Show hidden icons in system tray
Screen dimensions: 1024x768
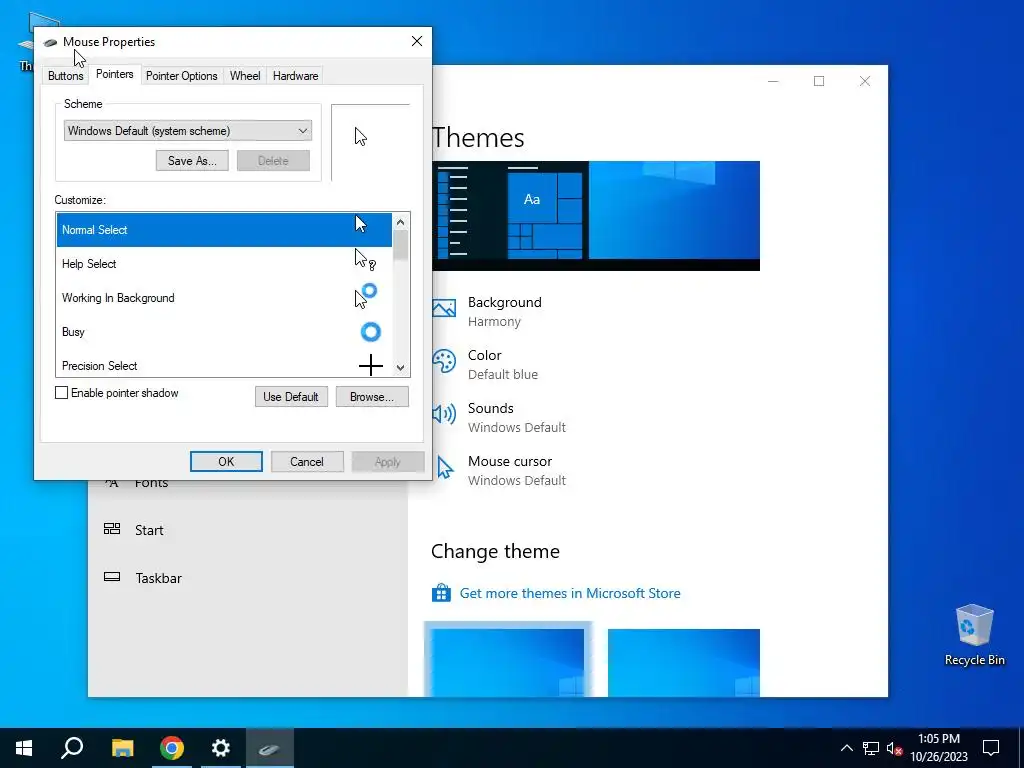[x=846, y=748]
